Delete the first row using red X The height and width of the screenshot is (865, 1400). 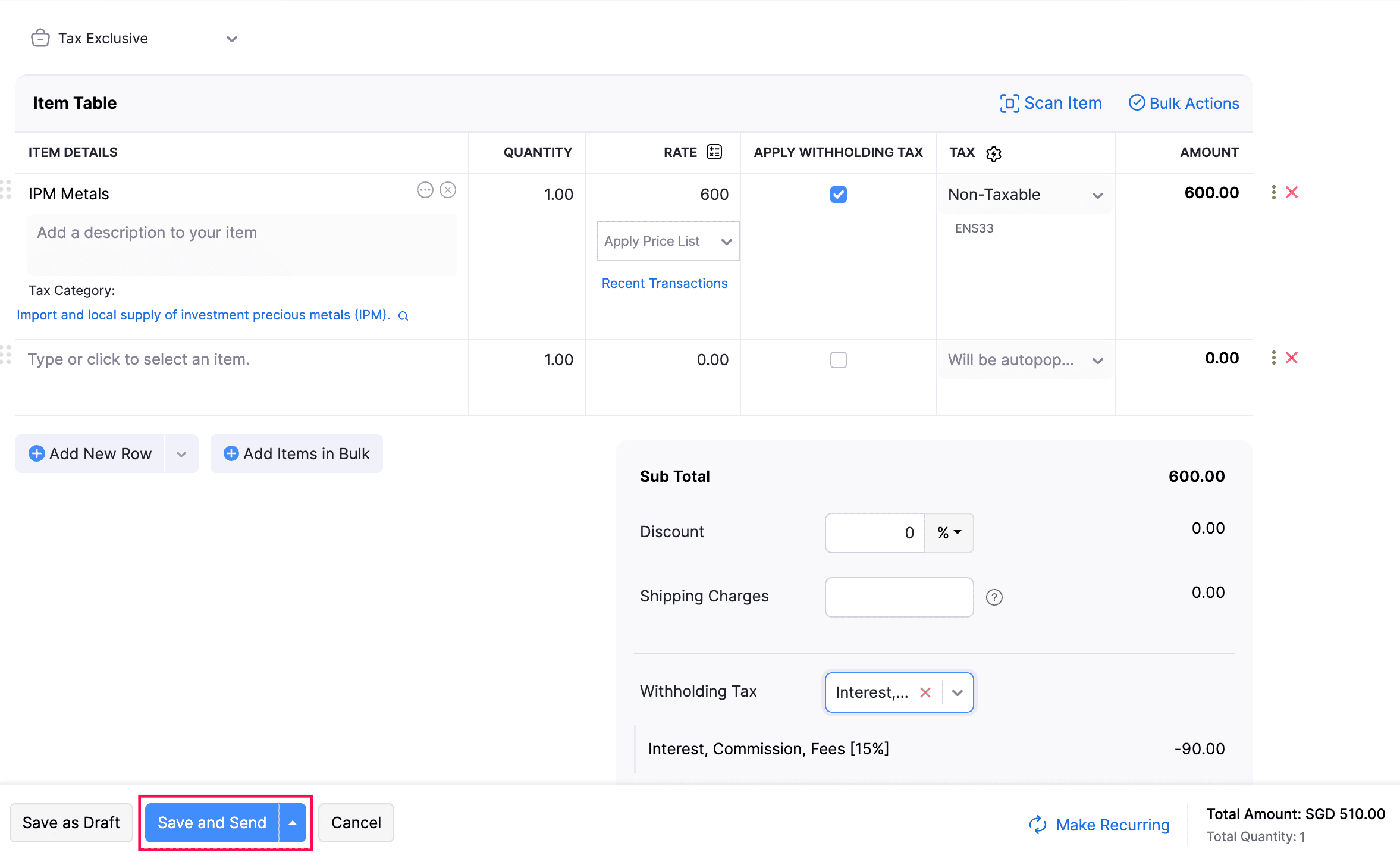[x=1292, y=192]
